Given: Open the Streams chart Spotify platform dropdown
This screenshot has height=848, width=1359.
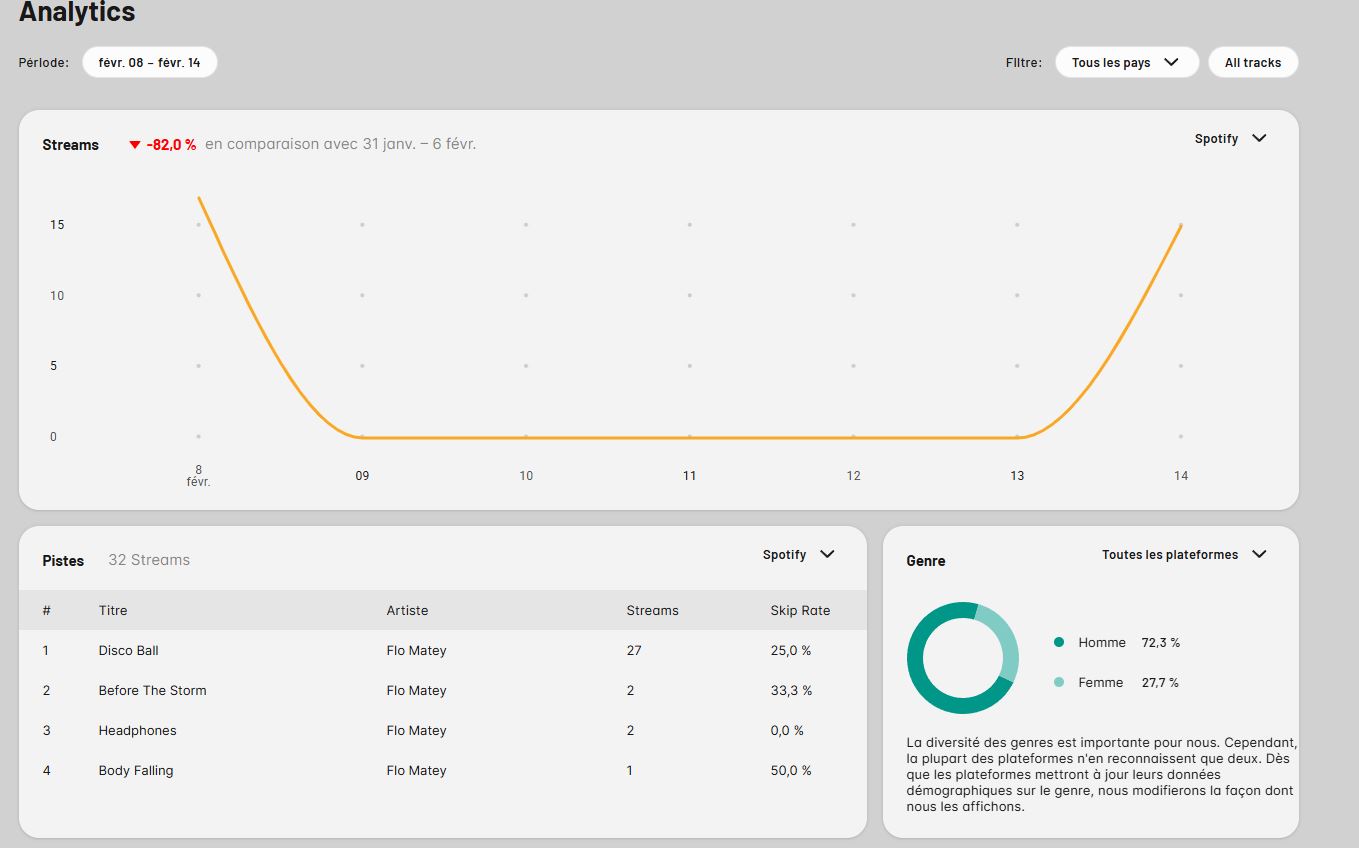Looking at the screenshot, I should tap(1230, 139).
